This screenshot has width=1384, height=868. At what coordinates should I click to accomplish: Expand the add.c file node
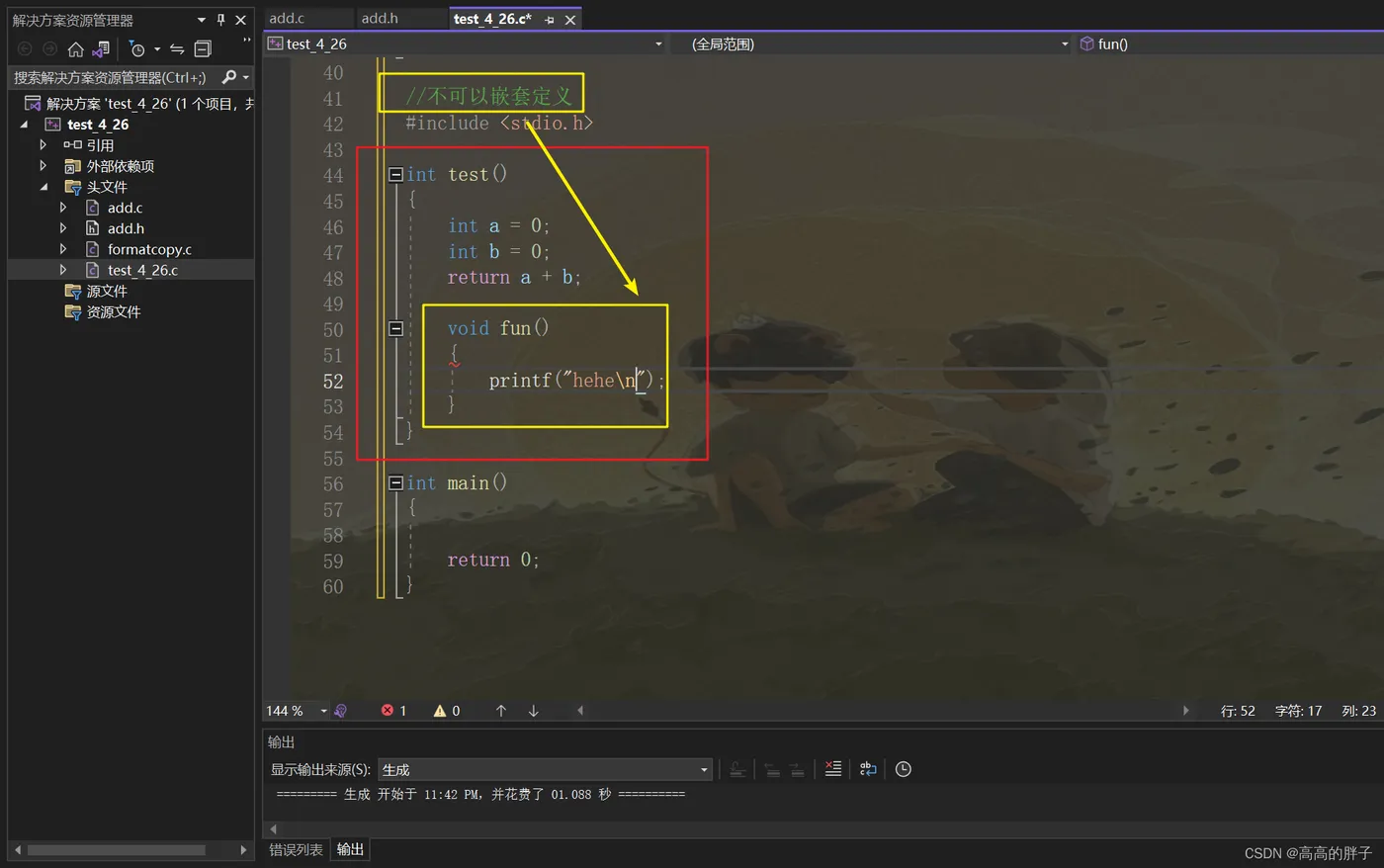[x=63, y=208]
